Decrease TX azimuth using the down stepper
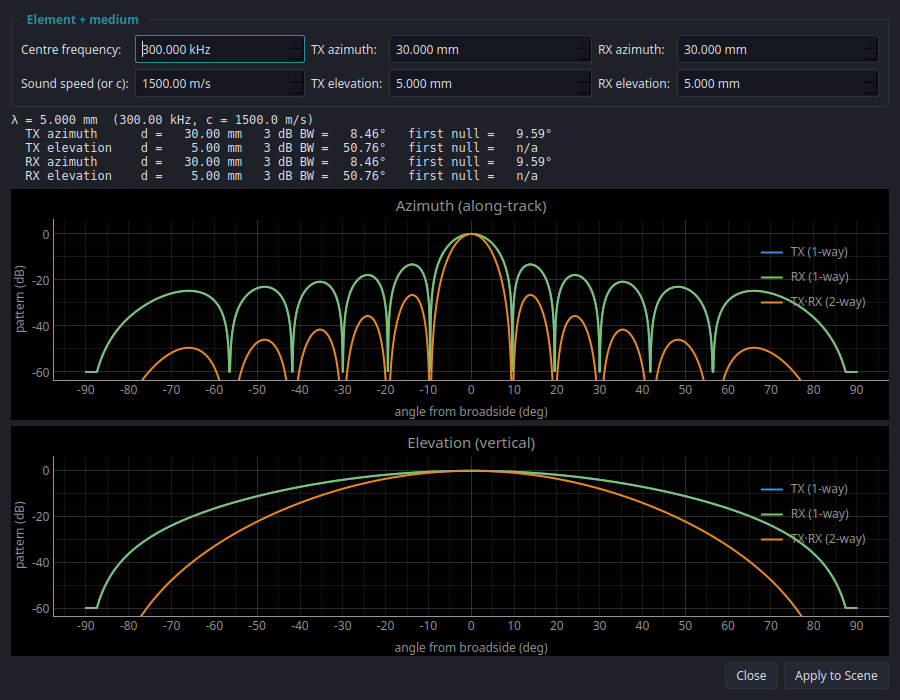The image size is (900, 700). click(583, 56)
